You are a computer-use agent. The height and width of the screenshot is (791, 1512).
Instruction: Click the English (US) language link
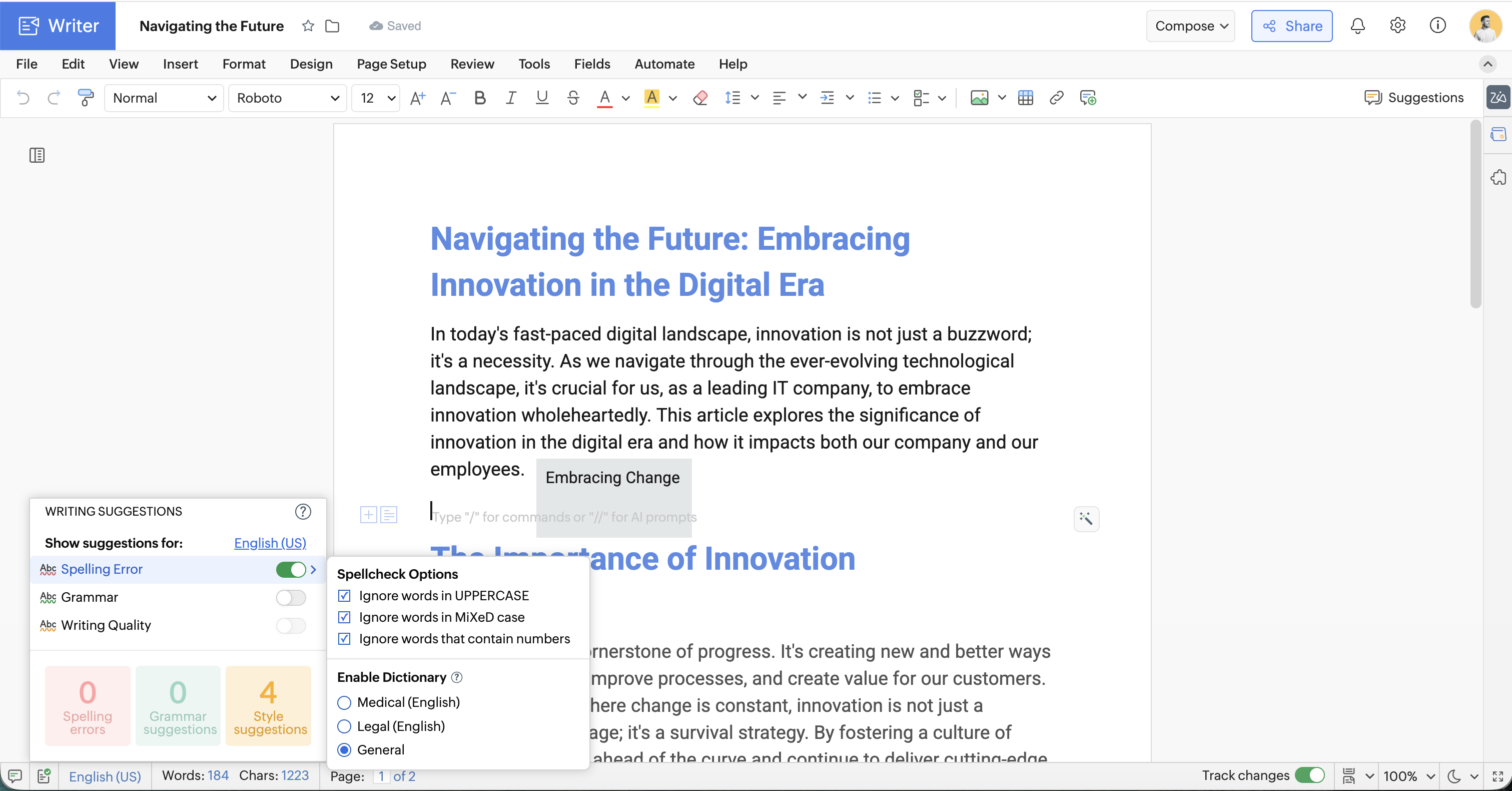pos(270,543)
